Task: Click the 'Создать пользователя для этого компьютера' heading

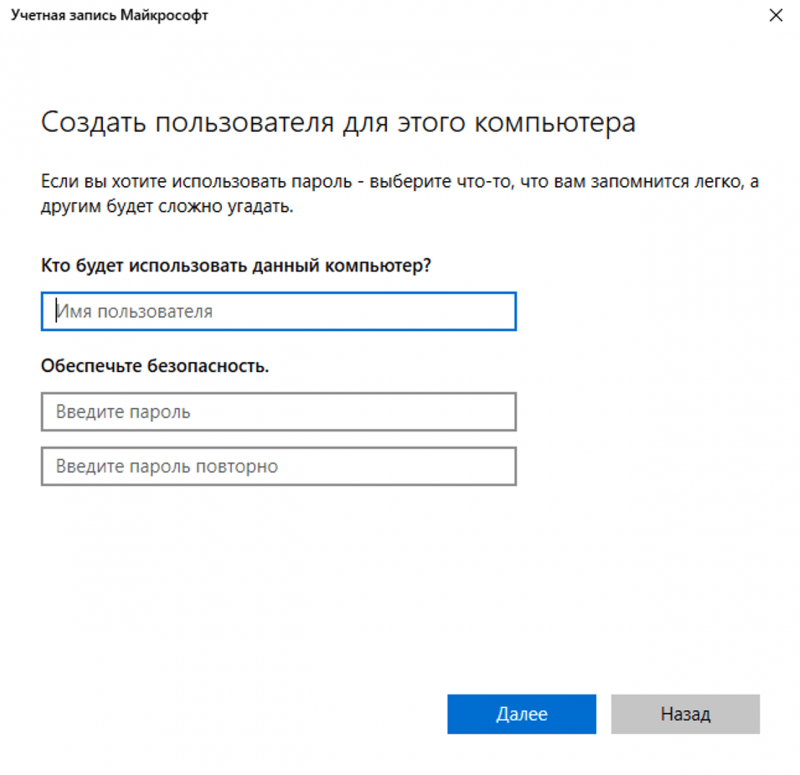Action: pyautogui.click(x=338, y=124)
